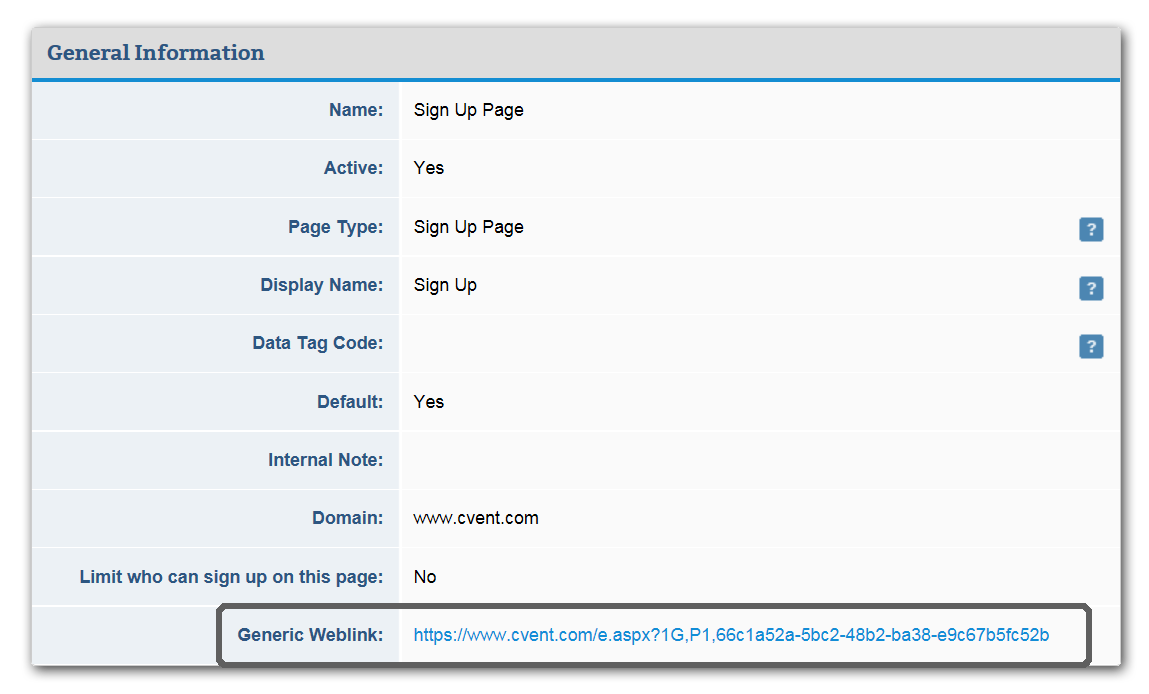
Task: Select the Page Type value text
Action: pyautogui.click(x=468, y=227)
